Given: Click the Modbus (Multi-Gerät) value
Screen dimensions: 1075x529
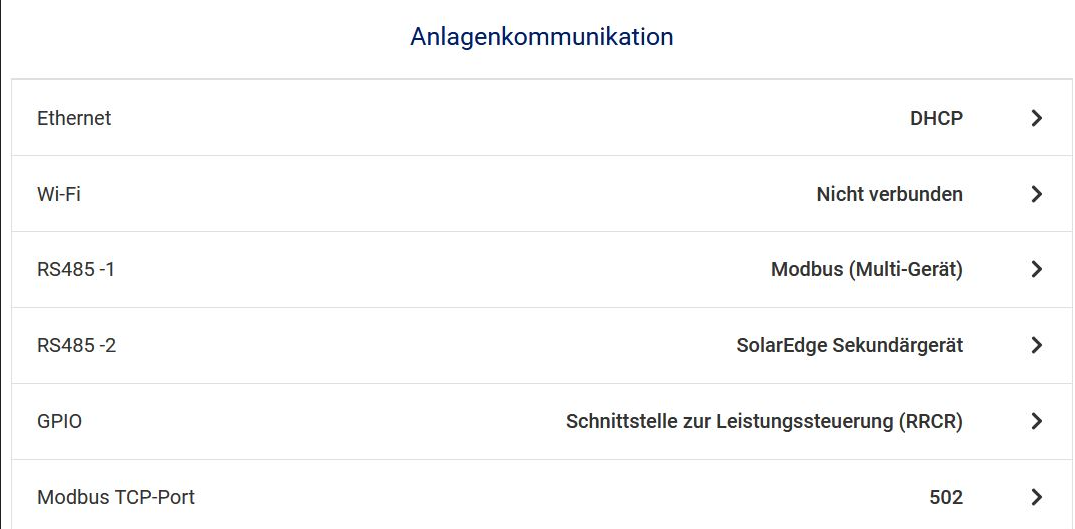Looking at the screenshot, I should 866,270.
